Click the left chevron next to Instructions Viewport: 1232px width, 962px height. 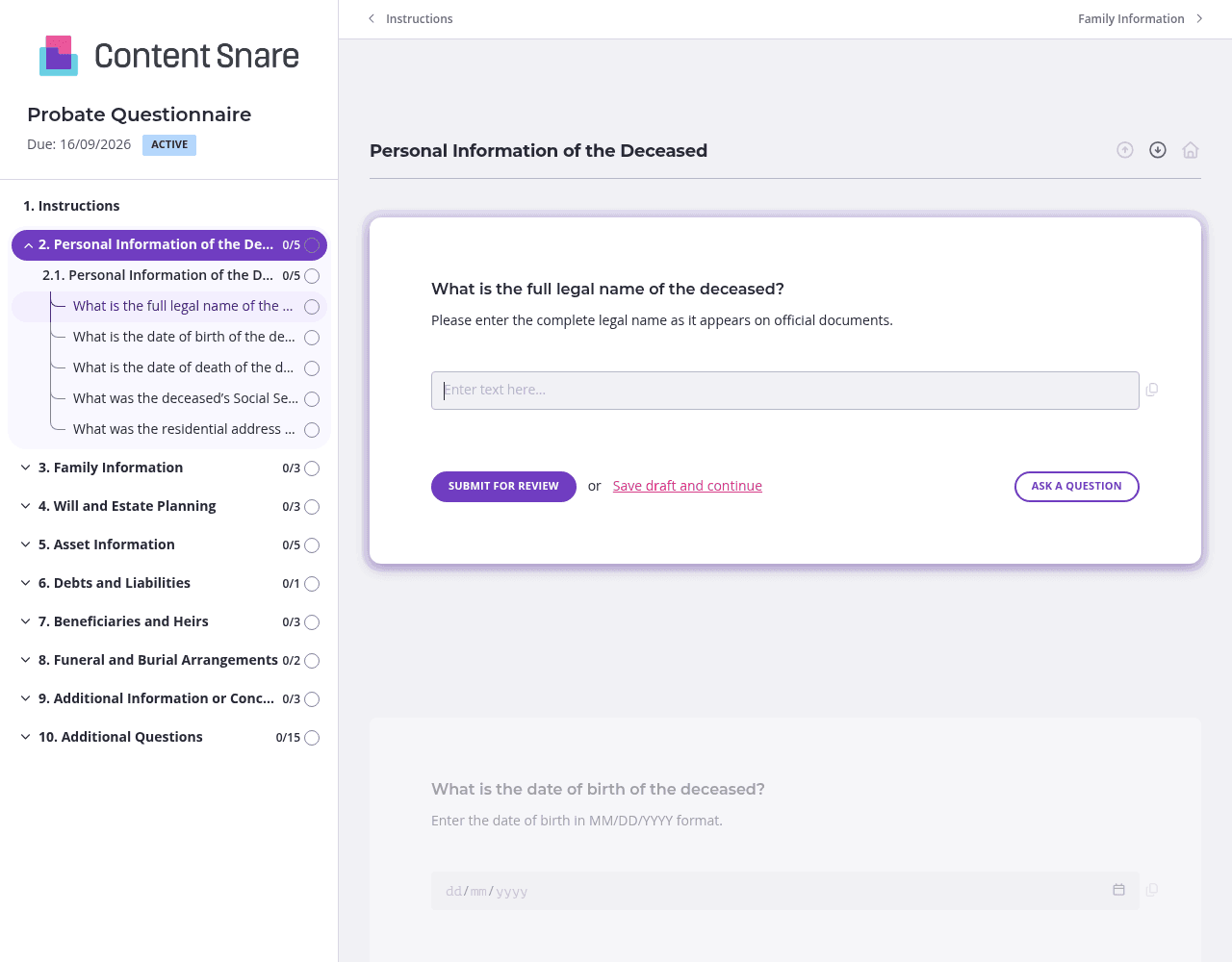pyautogui.click(x=372, y=18)
